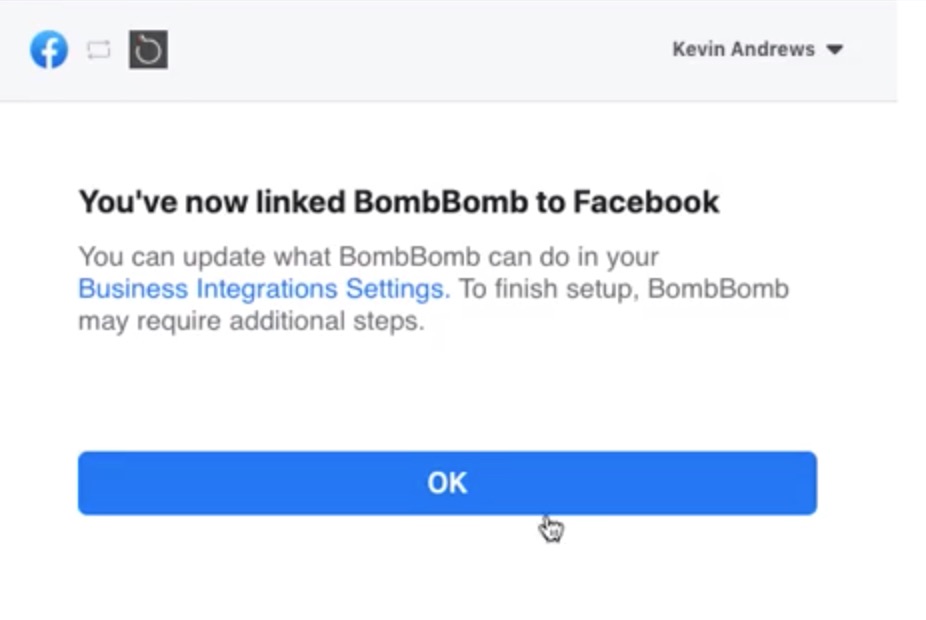Click the "You can update what BombBomb" sentence
This screenshot has width=926, height=620.
click(369, 257)
